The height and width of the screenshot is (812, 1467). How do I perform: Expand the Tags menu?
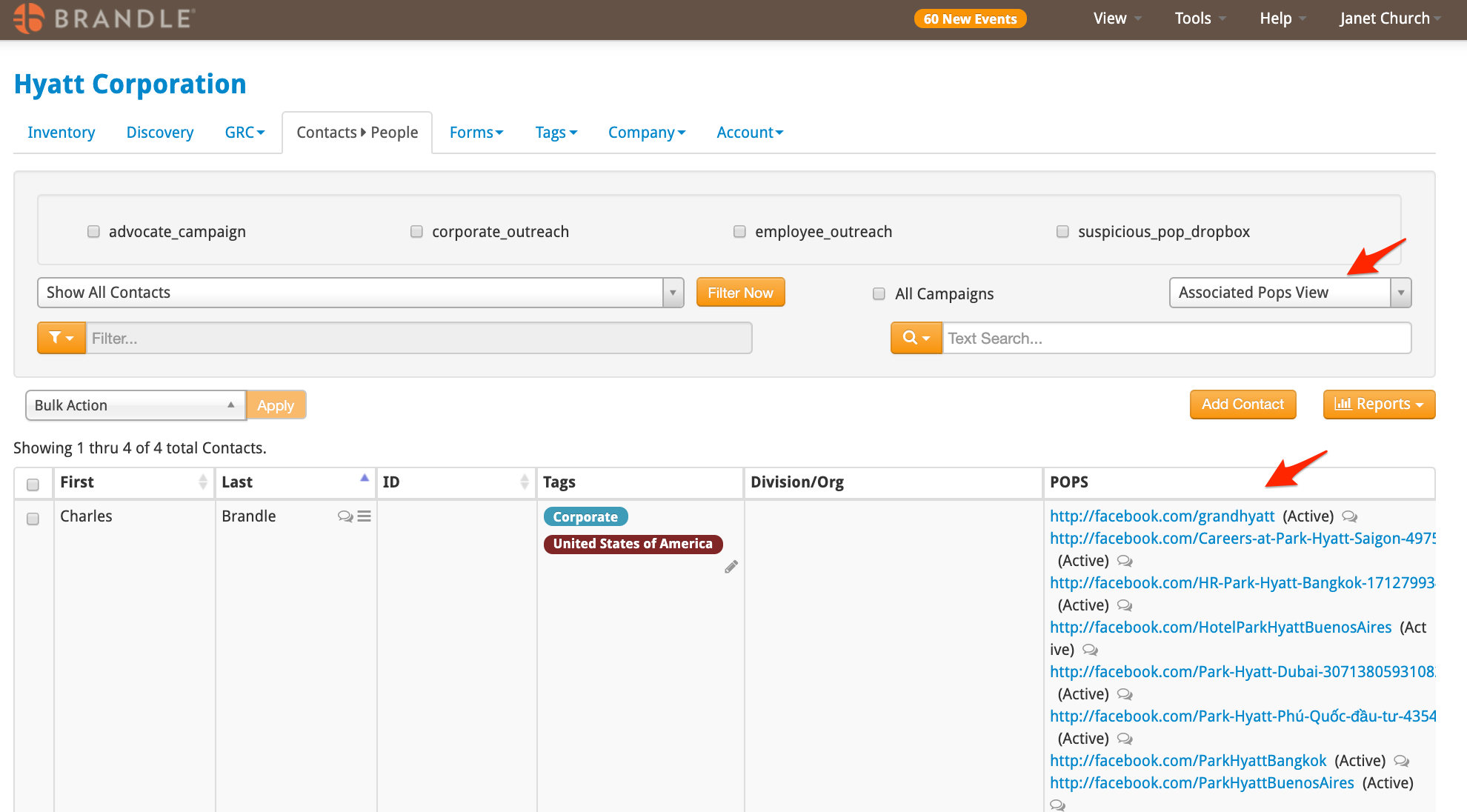(x=556, y=133)
